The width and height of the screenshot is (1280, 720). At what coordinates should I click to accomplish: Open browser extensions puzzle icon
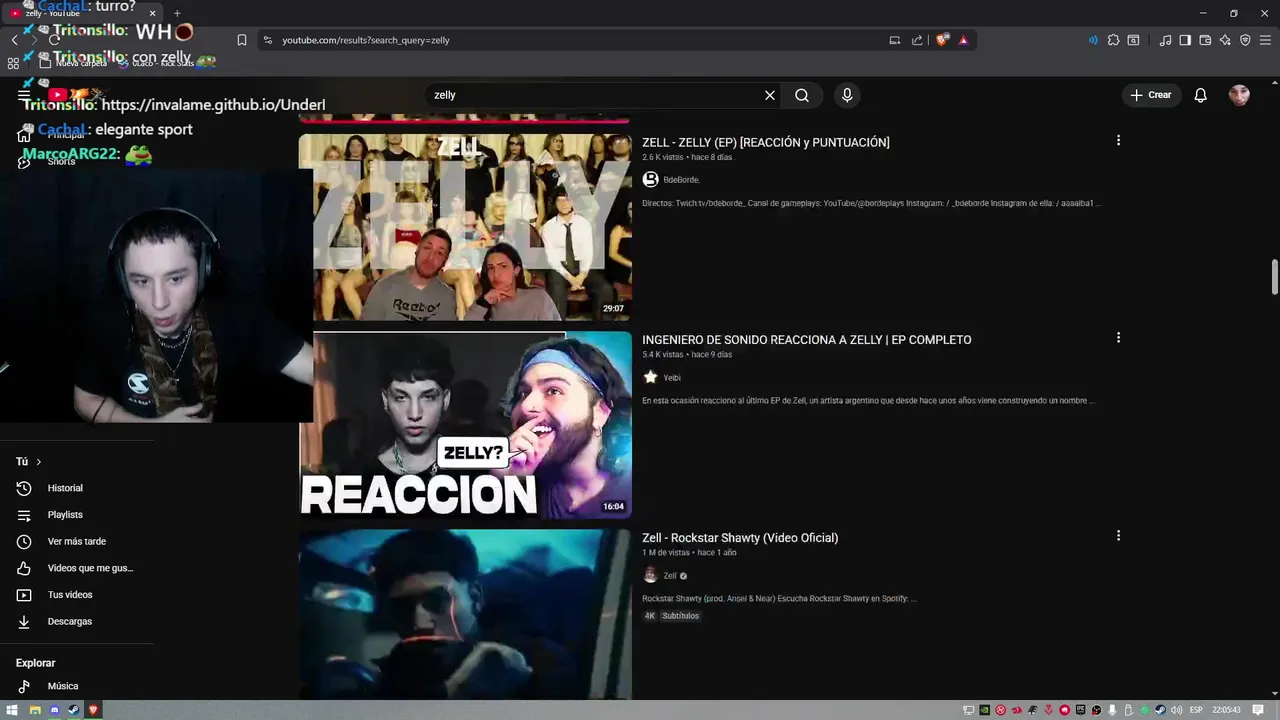(1113, 40)
